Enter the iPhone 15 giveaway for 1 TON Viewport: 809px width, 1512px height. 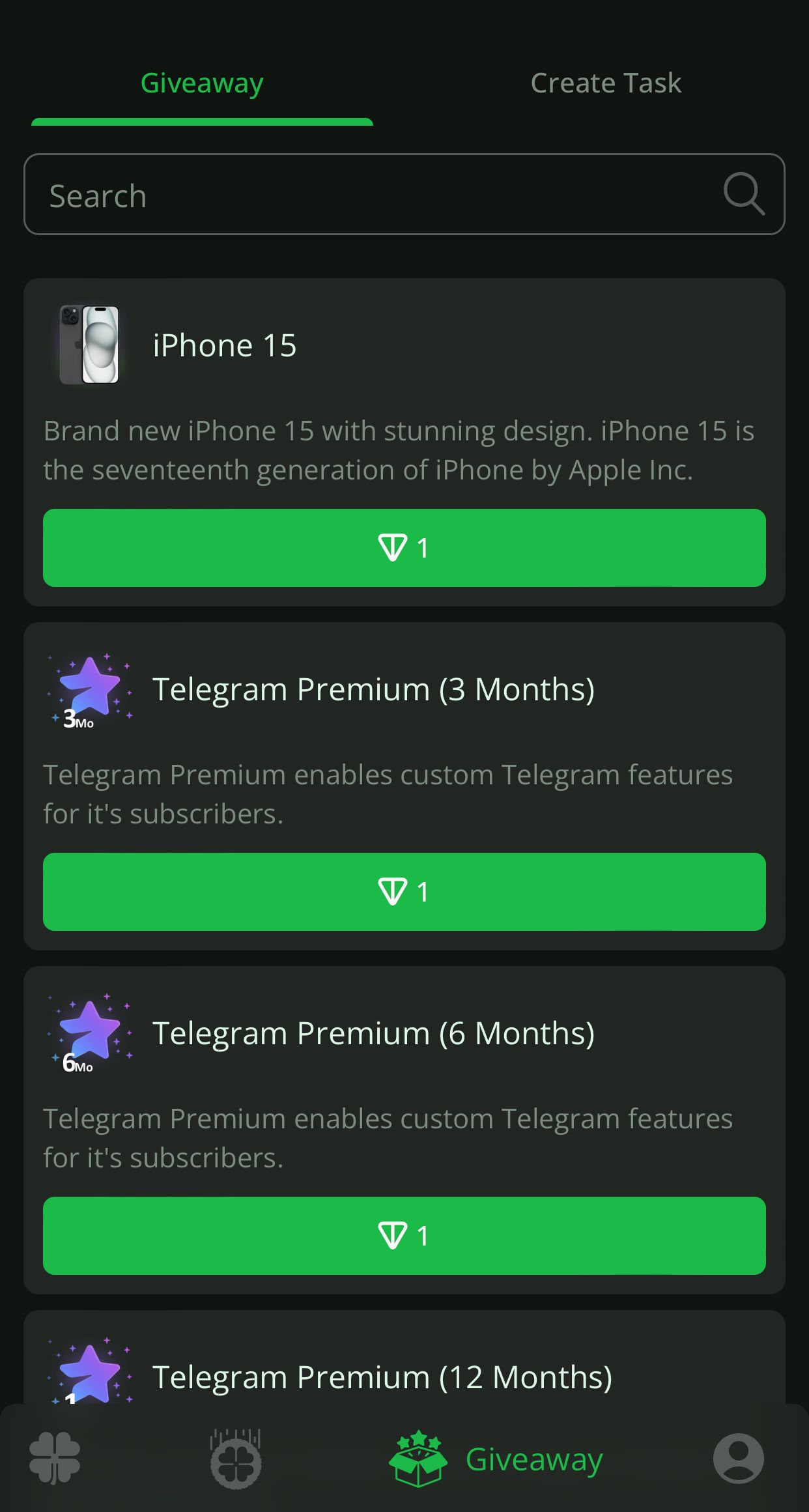[404, 548]
